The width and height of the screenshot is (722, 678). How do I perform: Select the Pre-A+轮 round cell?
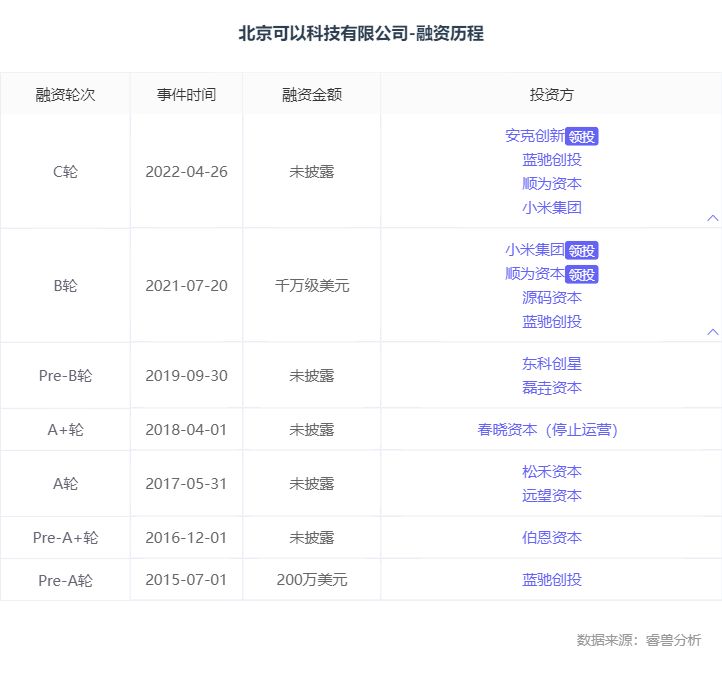click(65, 538)
